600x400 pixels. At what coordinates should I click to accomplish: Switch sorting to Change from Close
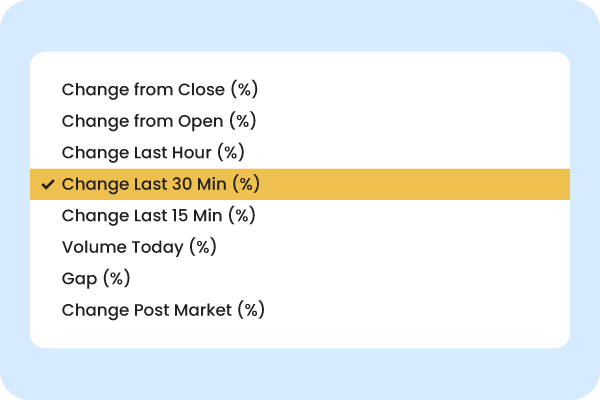[160, 89]
